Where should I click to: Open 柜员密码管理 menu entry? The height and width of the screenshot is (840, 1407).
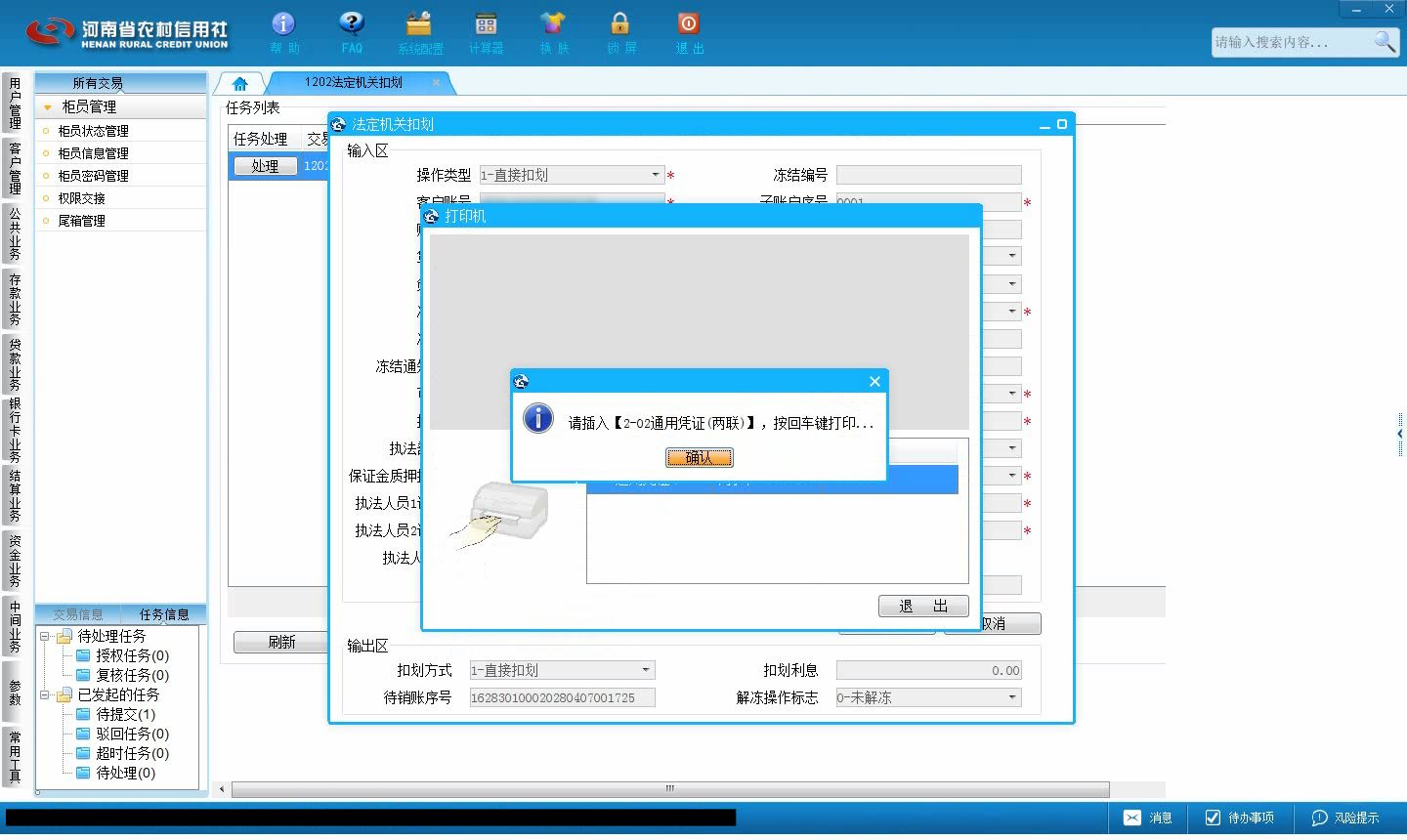pyautogui.click(x=93, y=176)
